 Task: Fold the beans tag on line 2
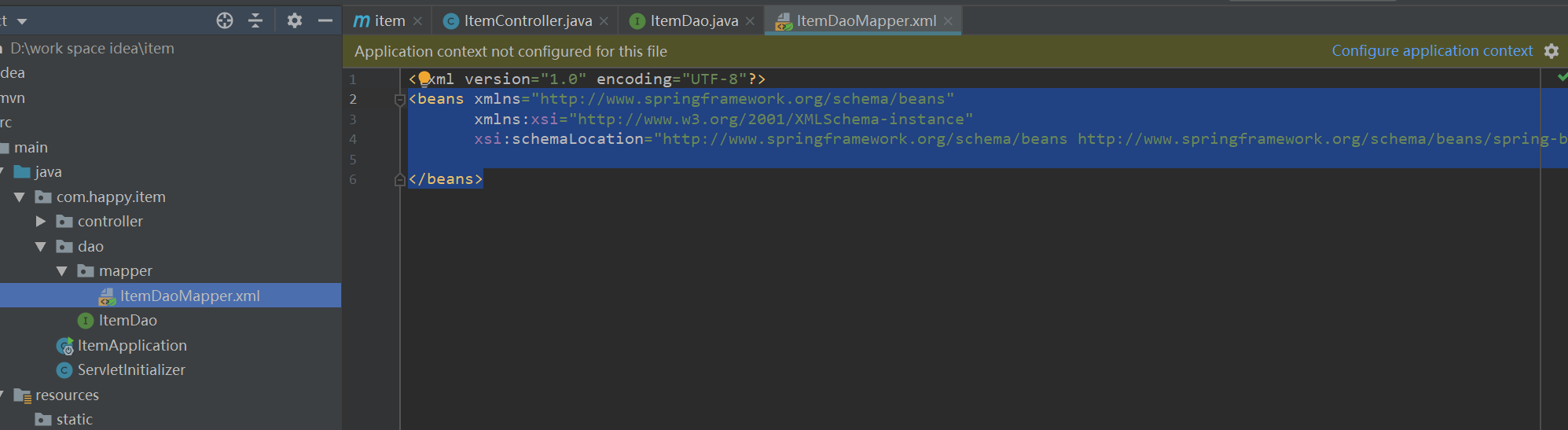tap(399, 100)
